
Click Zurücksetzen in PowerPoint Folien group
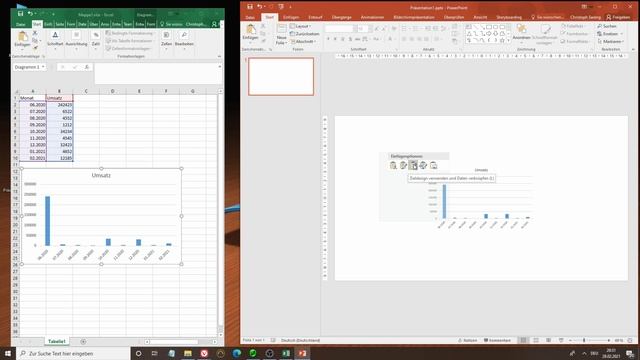(304, 34)
